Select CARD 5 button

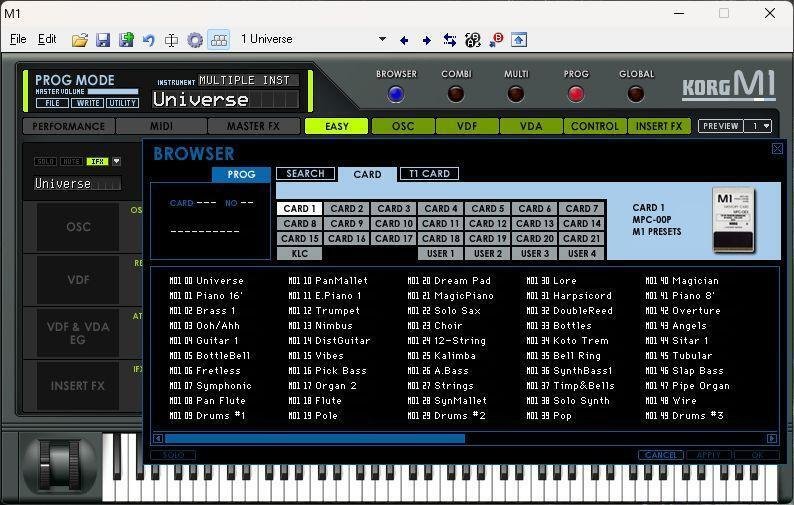tap(488, 209)
